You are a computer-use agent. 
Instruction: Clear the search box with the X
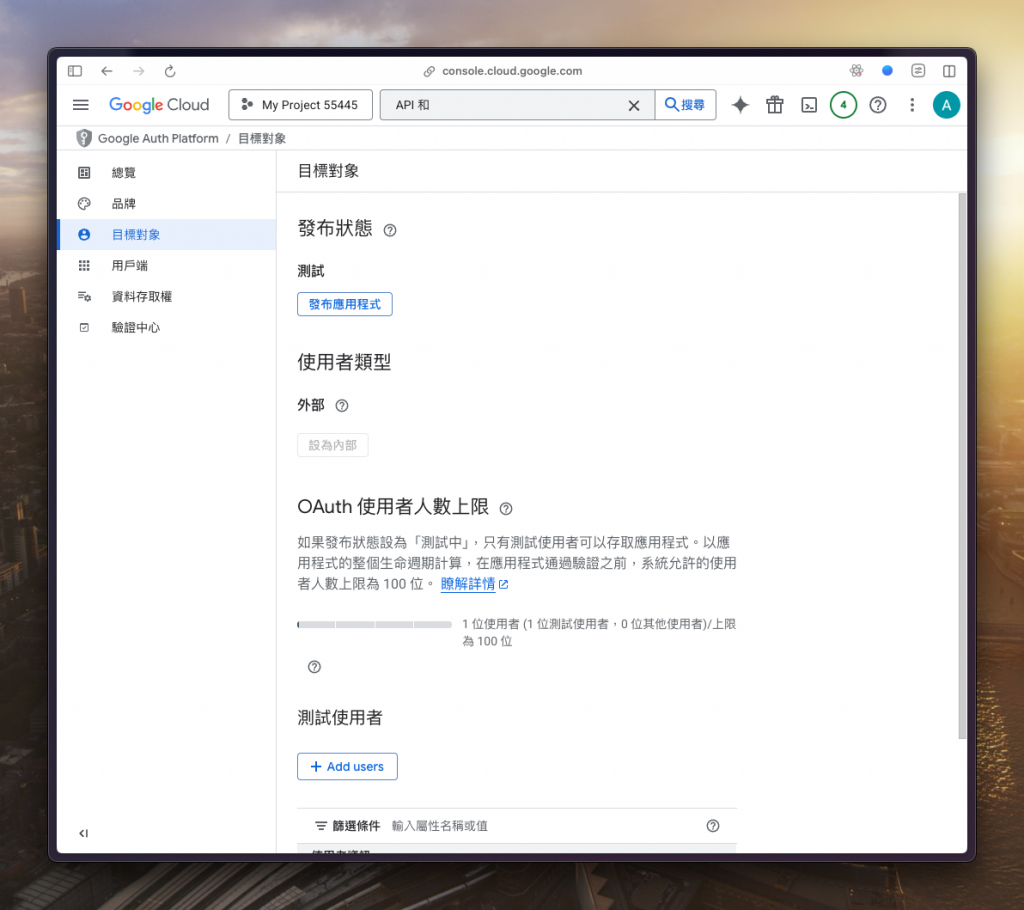point(633,105)
